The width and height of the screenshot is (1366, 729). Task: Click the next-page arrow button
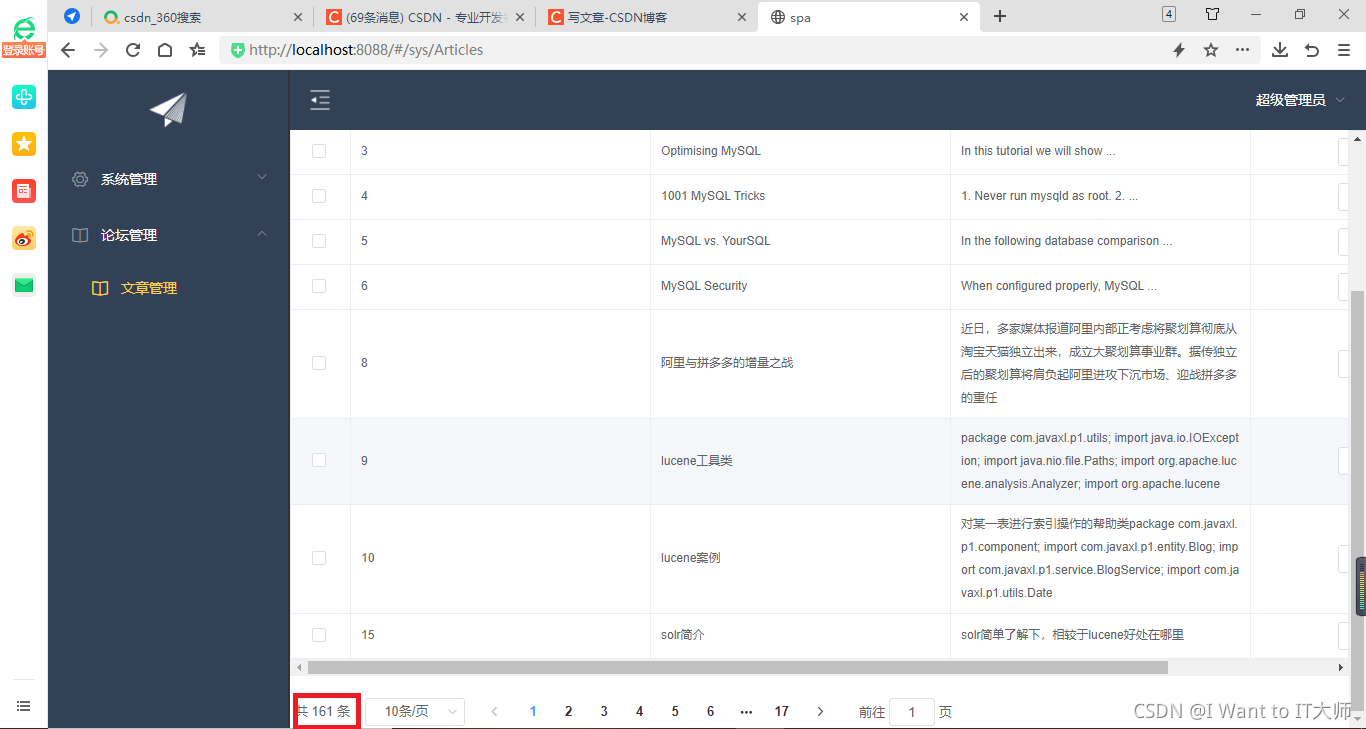click(x=820, y=711)
